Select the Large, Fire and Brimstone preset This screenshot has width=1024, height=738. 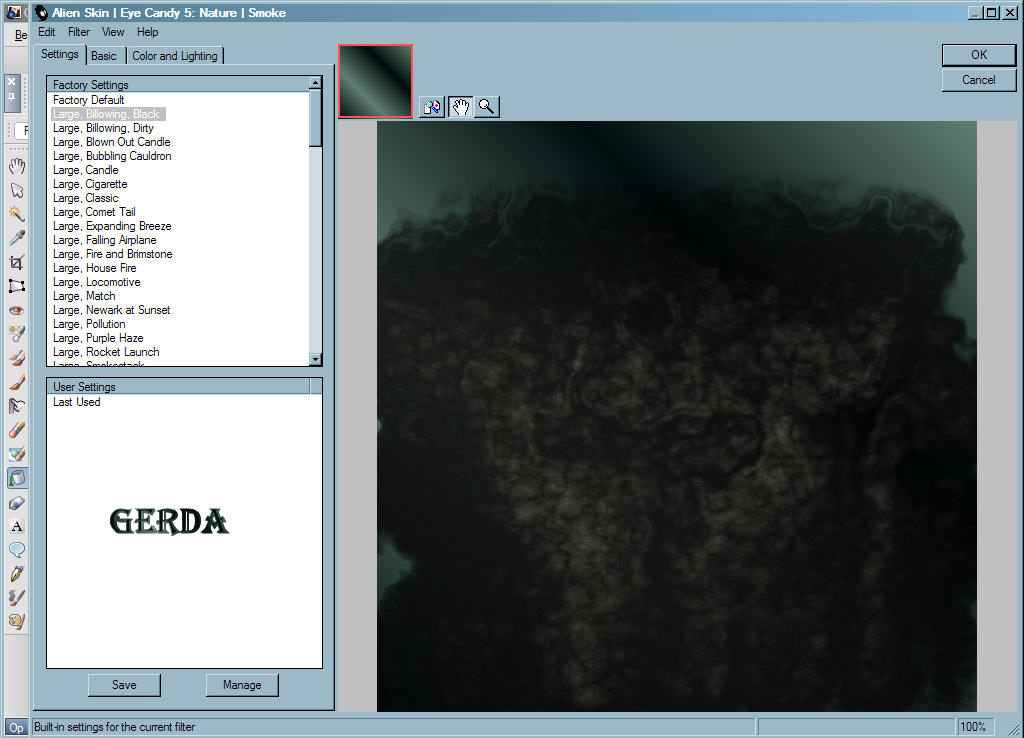tap(113, 254)
